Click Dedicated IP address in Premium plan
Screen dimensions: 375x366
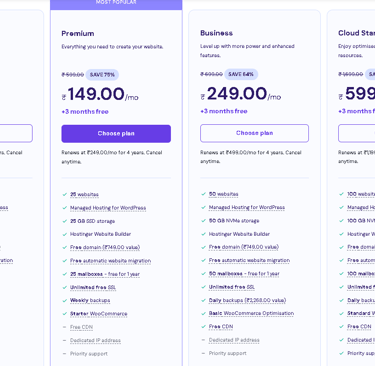(95, 340)
